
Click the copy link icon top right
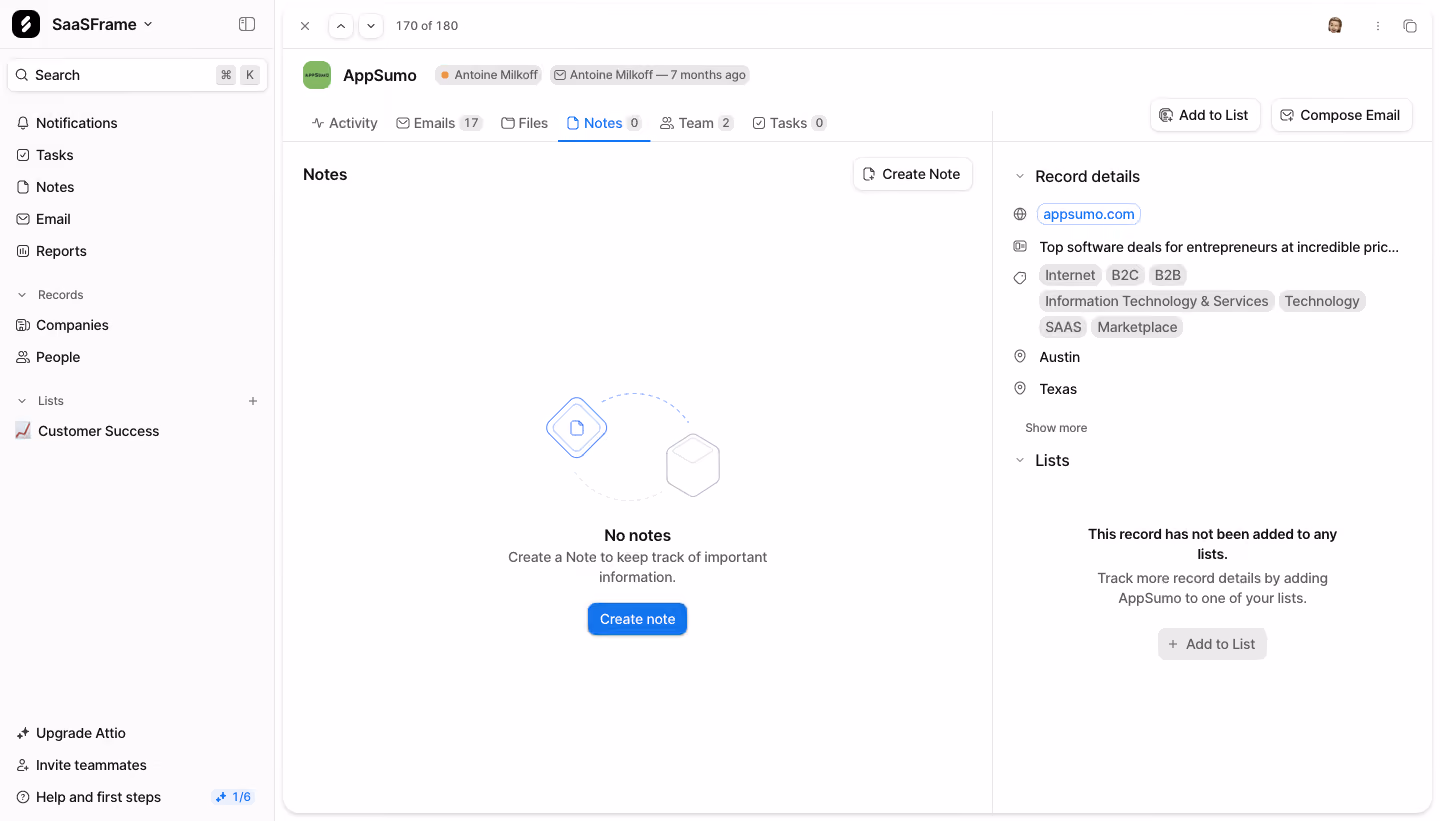tap(1410, 26)
